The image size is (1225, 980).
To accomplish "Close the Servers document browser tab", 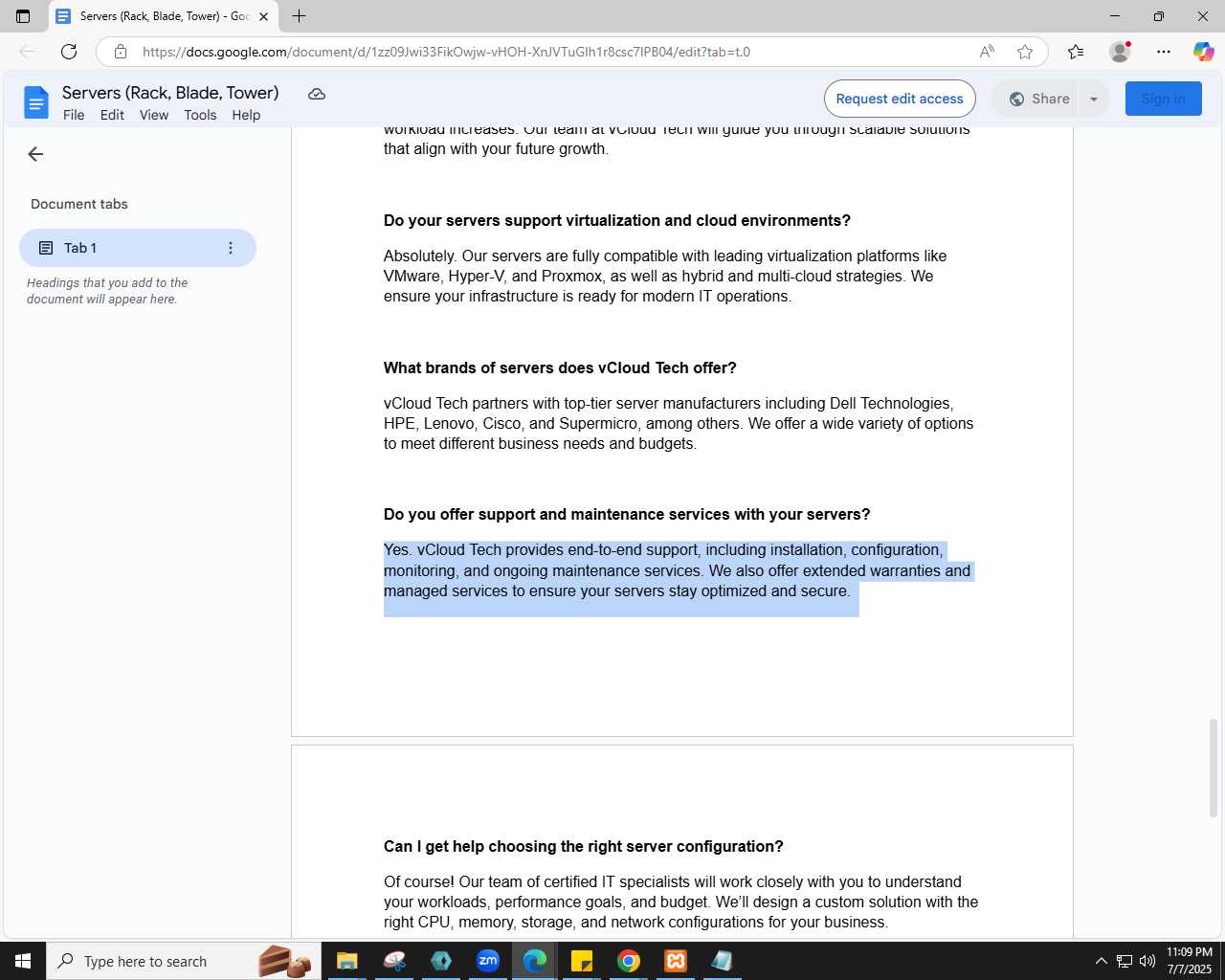I will tap(263, 16).
